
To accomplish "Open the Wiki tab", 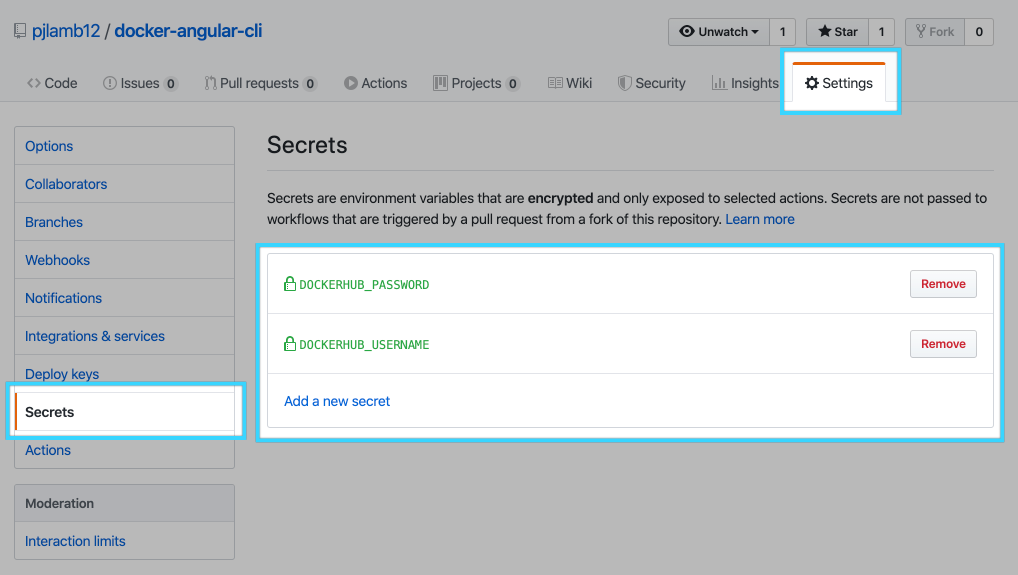I will (x=570, y=83).
